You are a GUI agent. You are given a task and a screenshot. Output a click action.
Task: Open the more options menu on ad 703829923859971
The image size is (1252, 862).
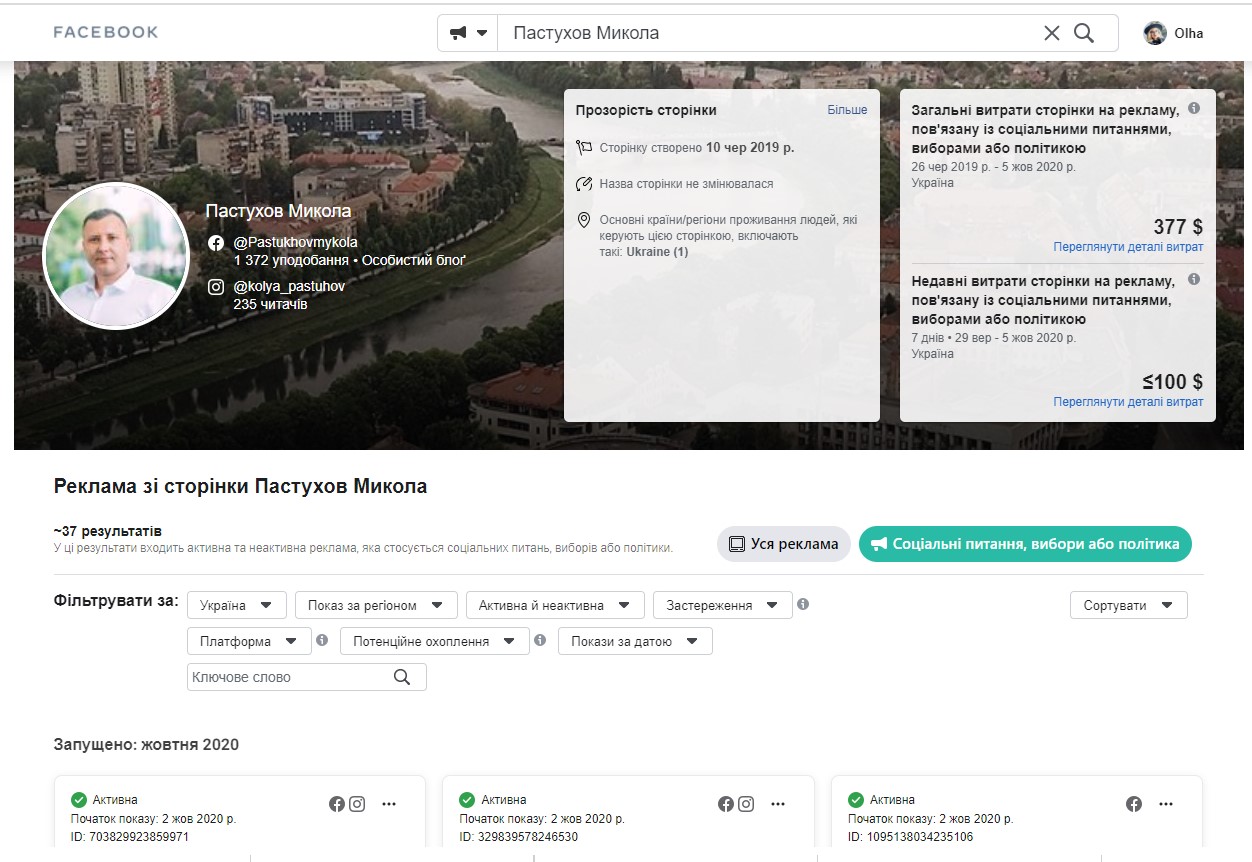pos(389,803)
